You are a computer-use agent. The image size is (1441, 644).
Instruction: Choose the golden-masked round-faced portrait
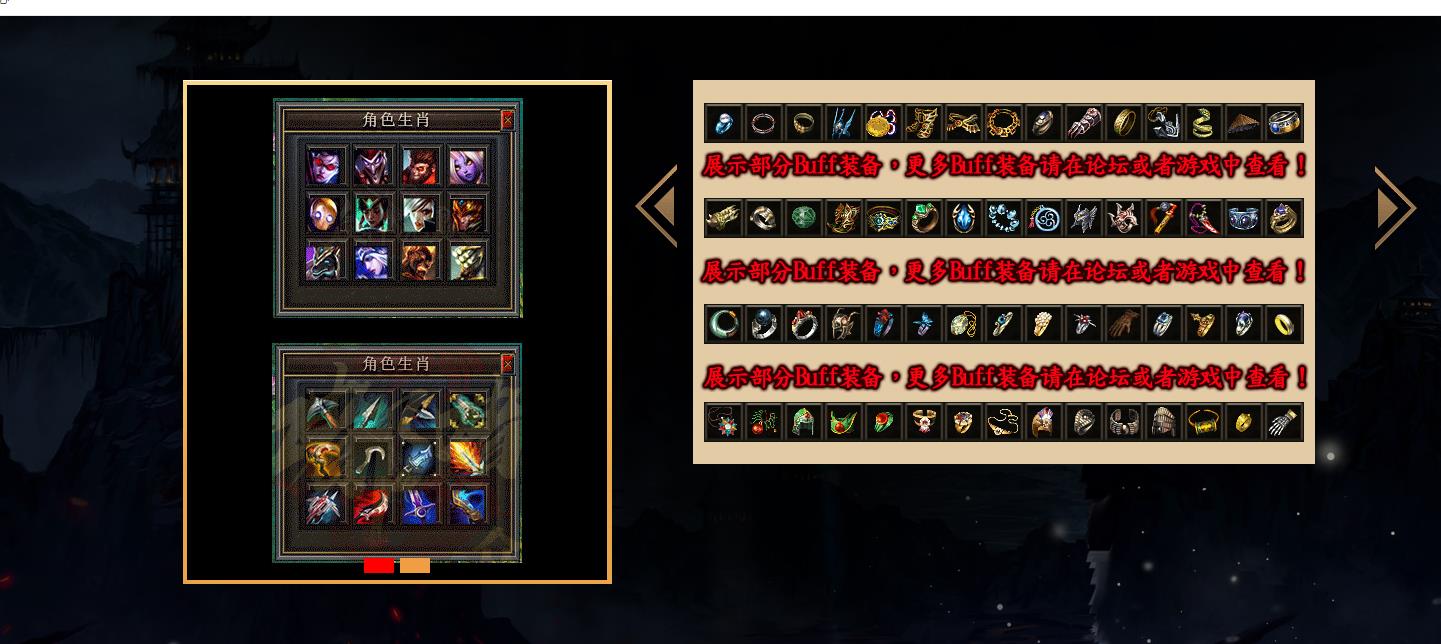pos(324,213)
